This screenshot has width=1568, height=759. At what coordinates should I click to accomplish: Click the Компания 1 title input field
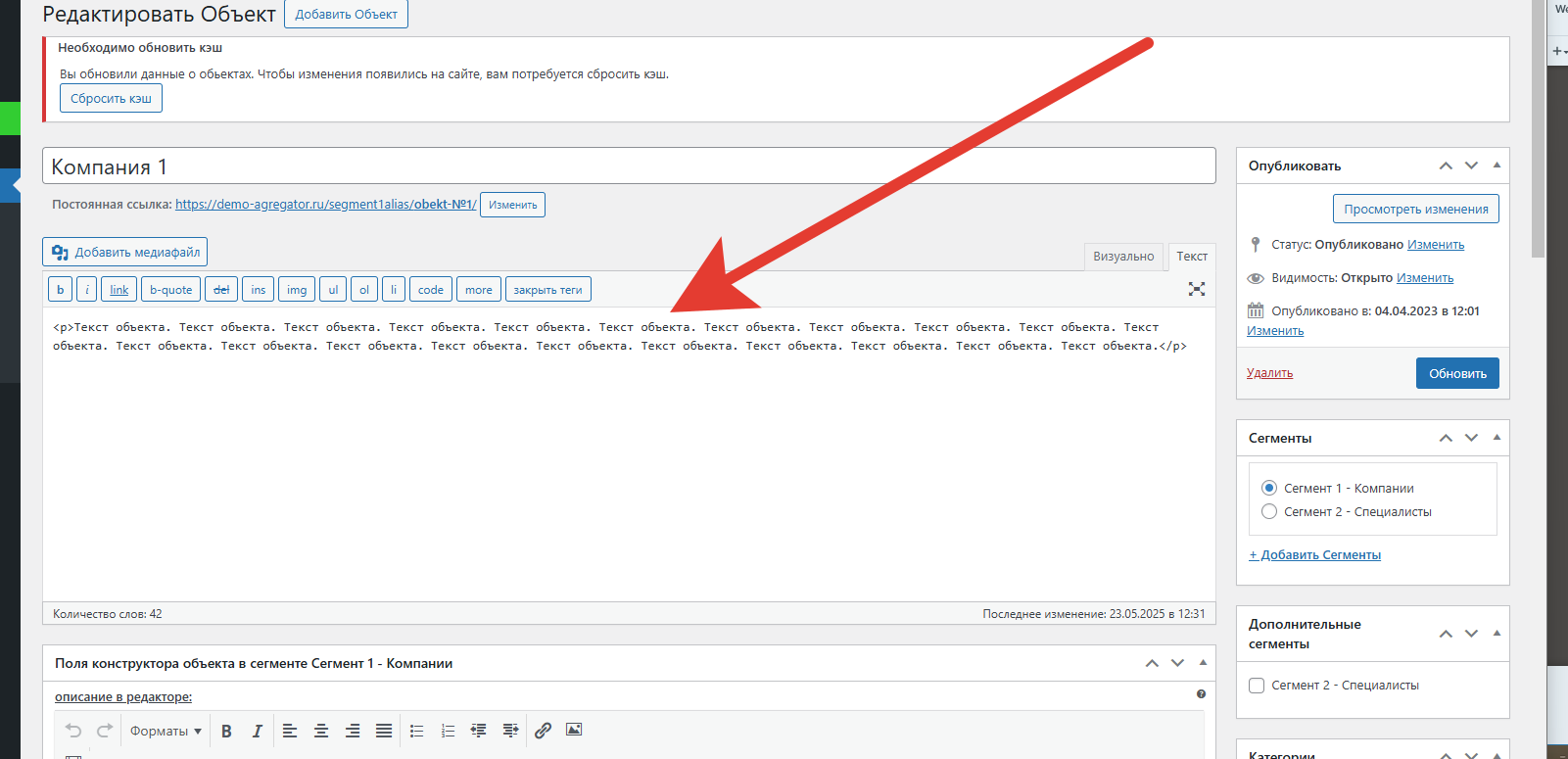(x=629, y=166)
